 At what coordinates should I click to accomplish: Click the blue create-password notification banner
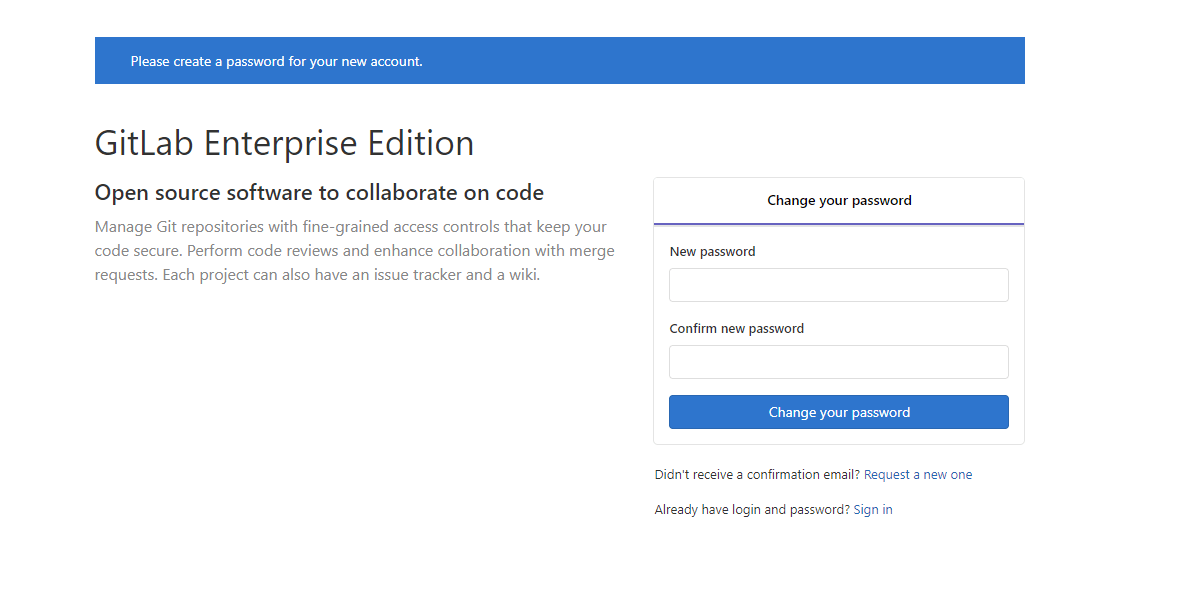click(560, 61)
